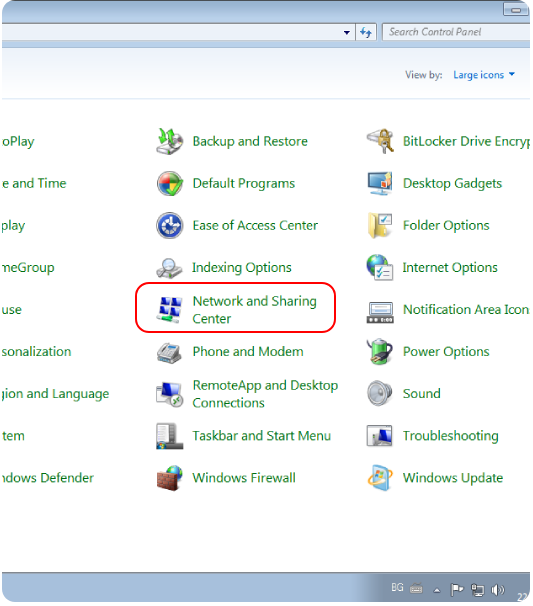The height and width of the screenshot is (606, 533).
Task: Open the partially visible Date and Time link
Action: 34,184
